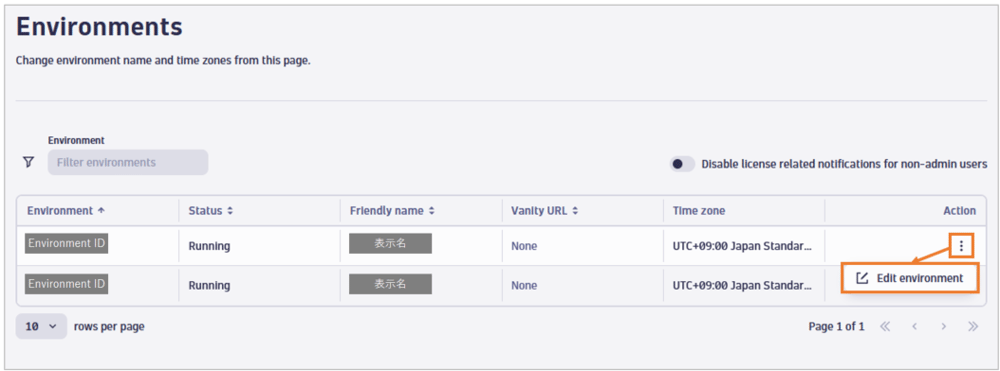Click the pencil icon beside Edit environment
The width and height of the screenshot is (1000, 371).
pos(862,279)
